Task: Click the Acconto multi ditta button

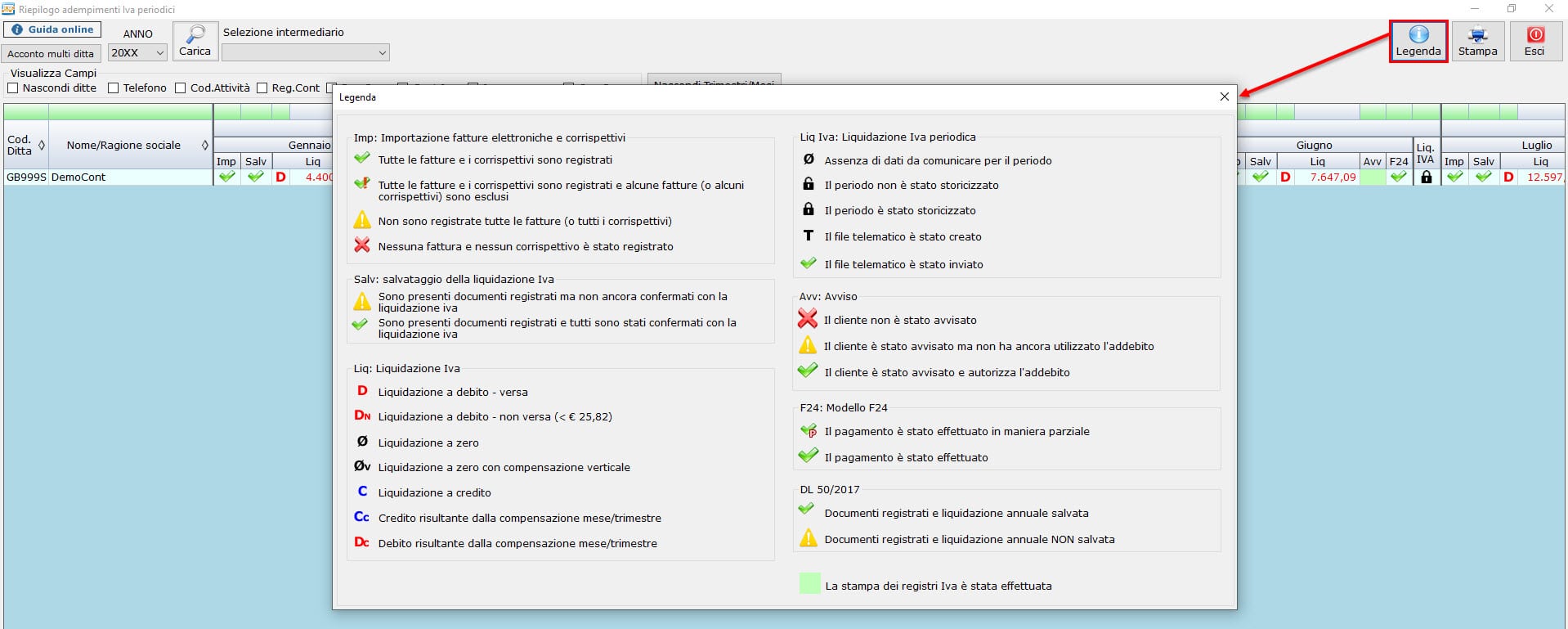Action: [x=51, y=54]
